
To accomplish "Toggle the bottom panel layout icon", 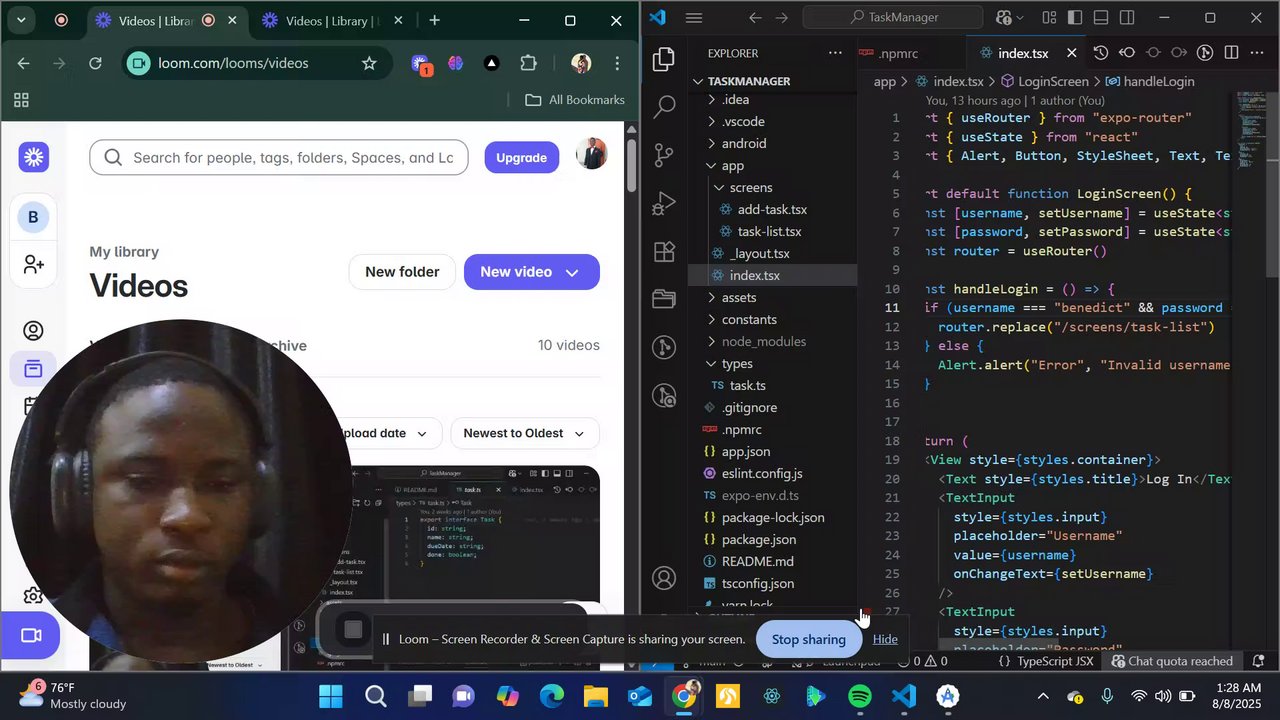I will tap(1101, 17).
